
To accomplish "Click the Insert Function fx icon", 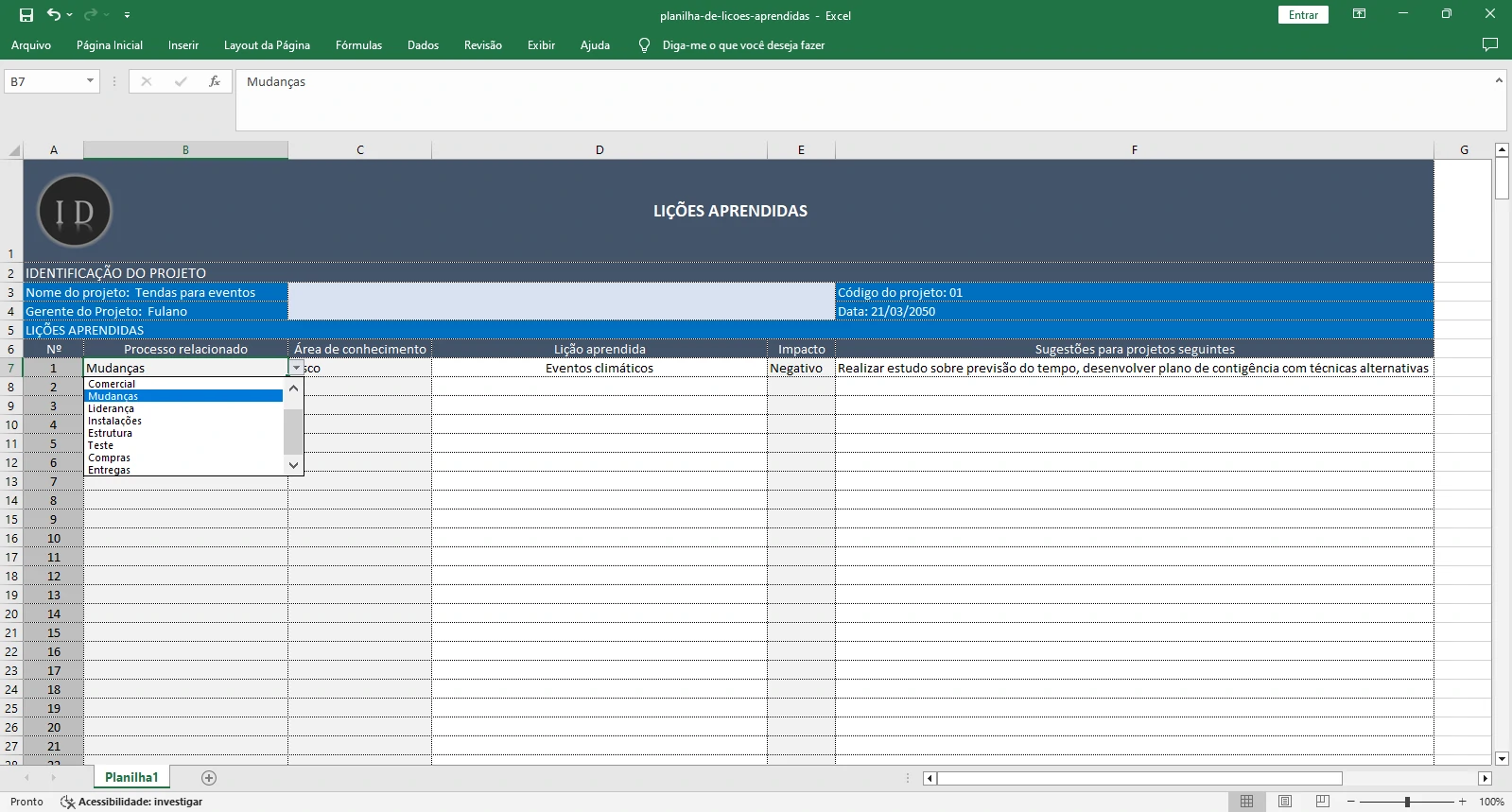I will pos(215,81).
